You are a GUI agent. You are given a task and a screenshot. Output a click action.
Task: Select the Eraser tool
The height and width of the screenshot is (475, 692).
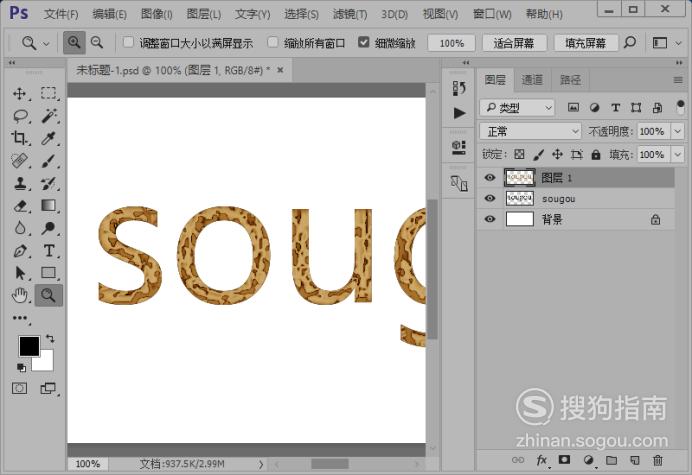(x=20, y=206)
